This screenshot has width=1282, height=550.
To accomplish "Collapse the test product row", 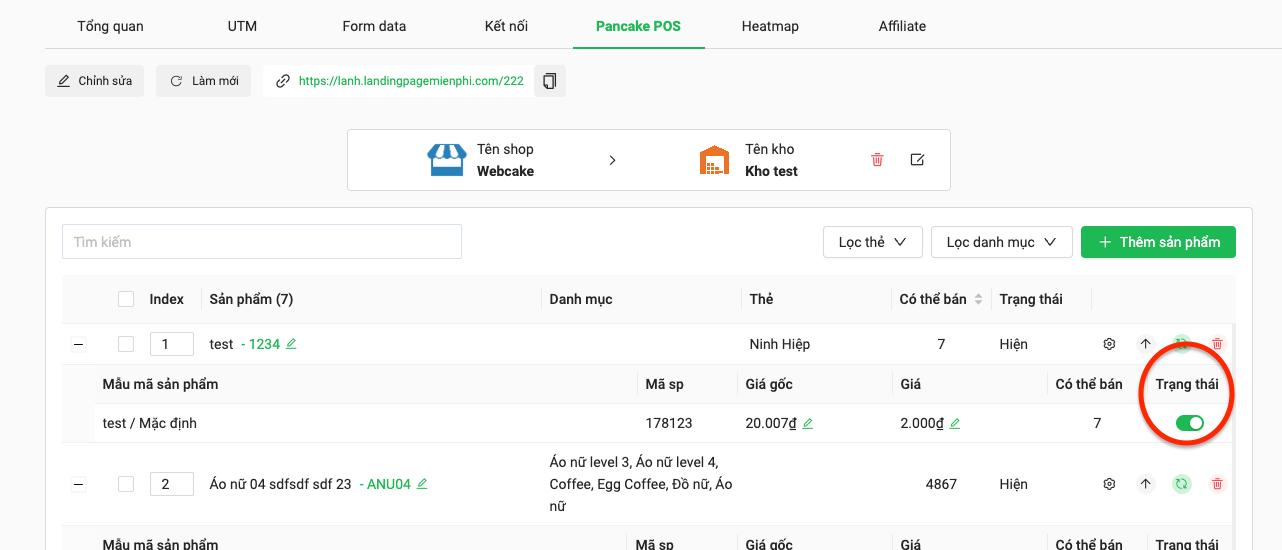I will 79,344.
